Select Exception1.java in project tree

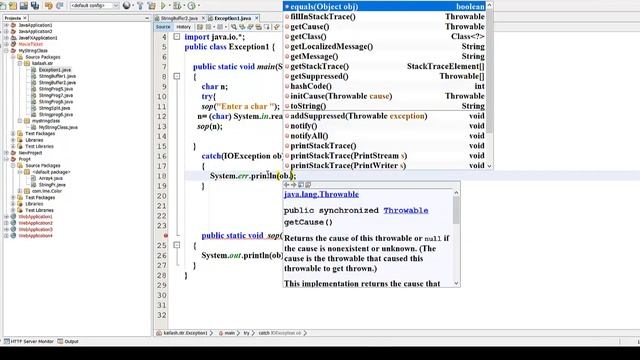(54, 70)
